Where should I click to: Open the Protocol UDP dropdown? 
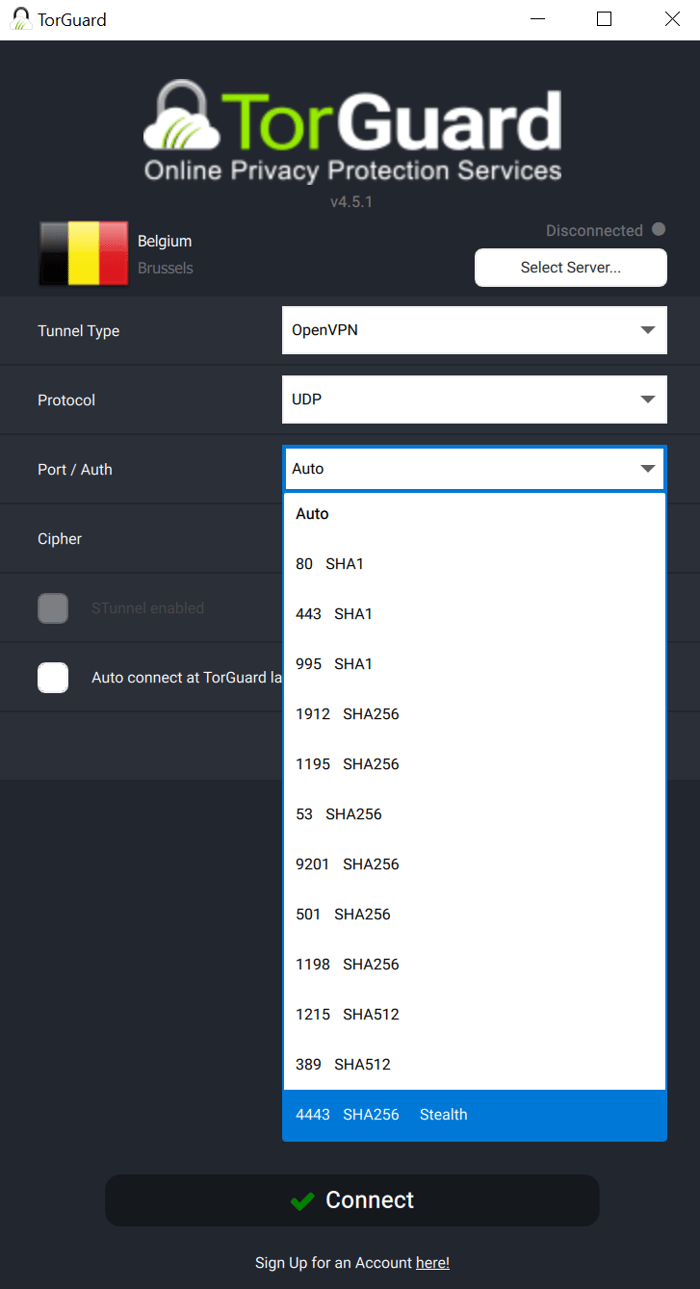coord(474,399)
